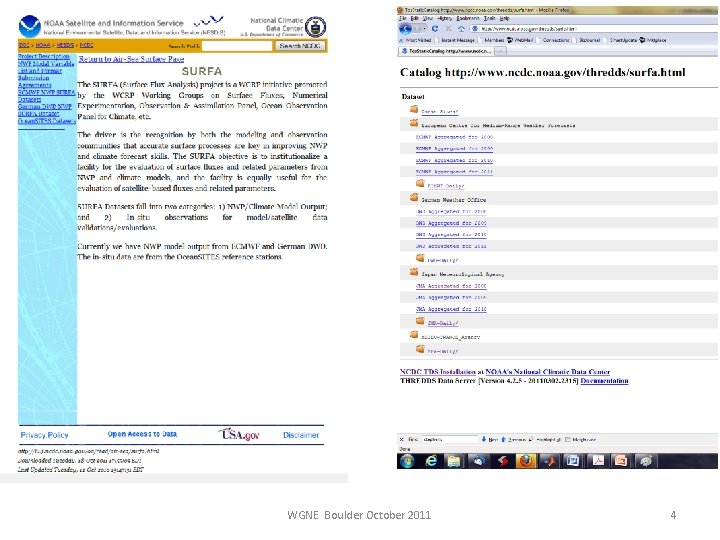
Task: Open Firefox Bookmarks menu
Action: click(468, 18)
